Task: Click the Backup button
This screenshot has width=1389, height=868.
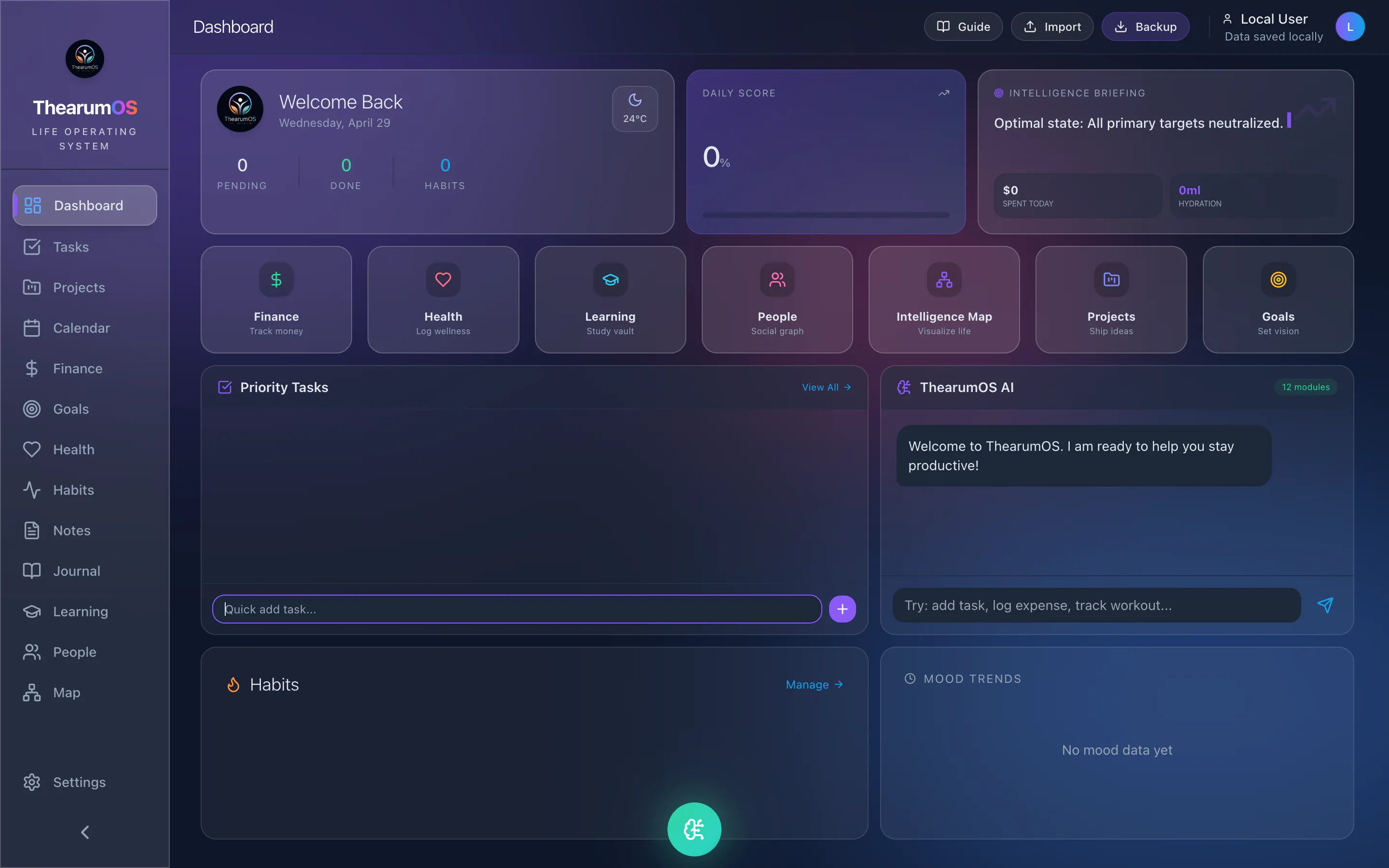Action: (x=1145, y=27)
